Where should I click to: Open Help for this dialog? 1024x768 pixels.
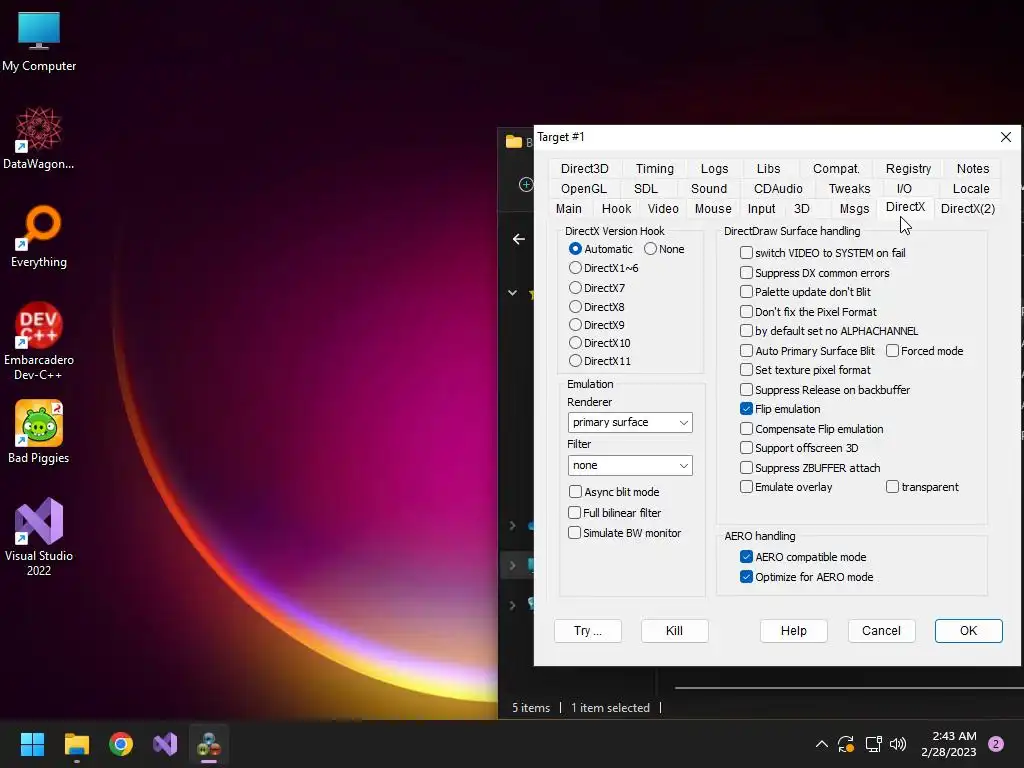tap(793, 631)
